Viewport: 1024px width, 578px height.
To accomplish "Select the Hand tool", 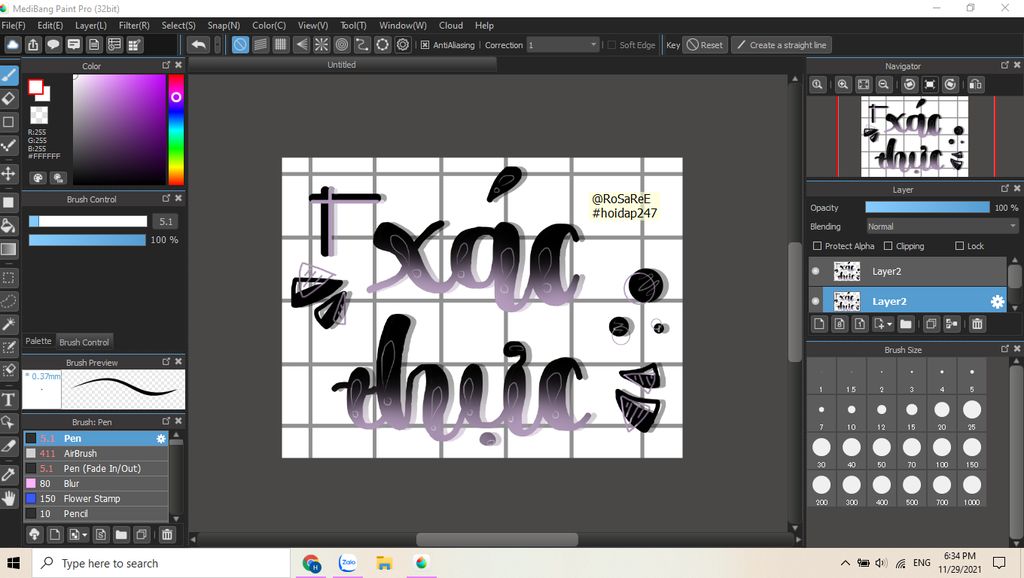I will coord(9,499).
